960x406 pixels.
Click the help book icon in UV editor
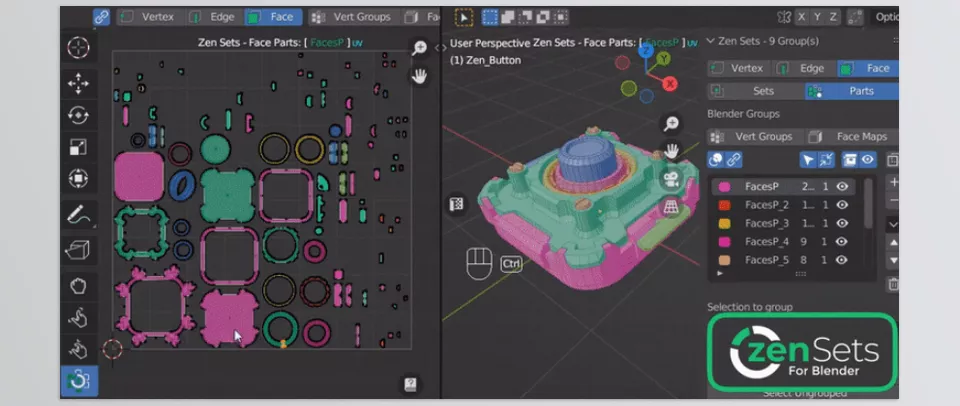tap(410, 385)
